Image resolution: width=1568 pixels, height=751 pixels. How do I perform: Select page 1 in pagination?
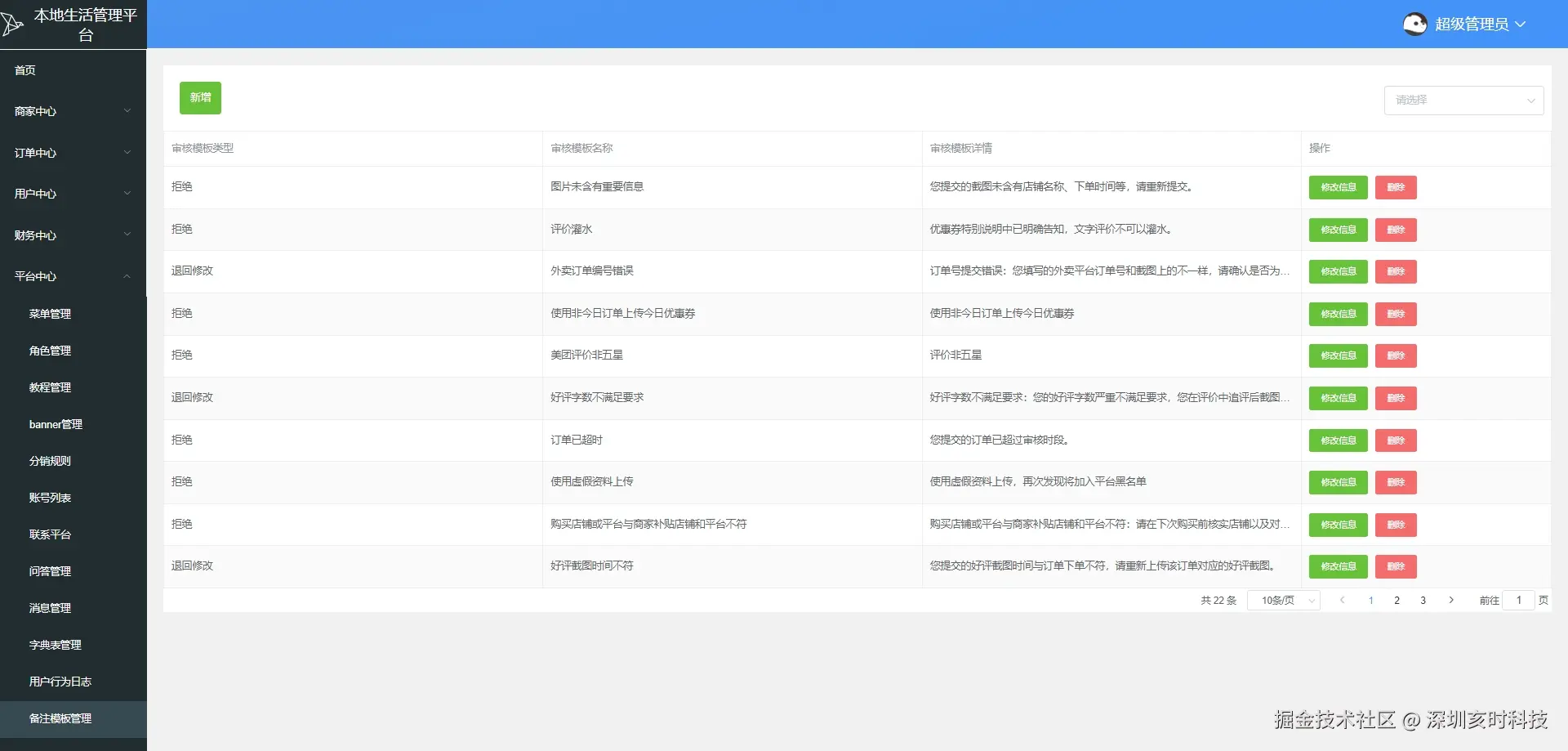(x=1371, y=601)
